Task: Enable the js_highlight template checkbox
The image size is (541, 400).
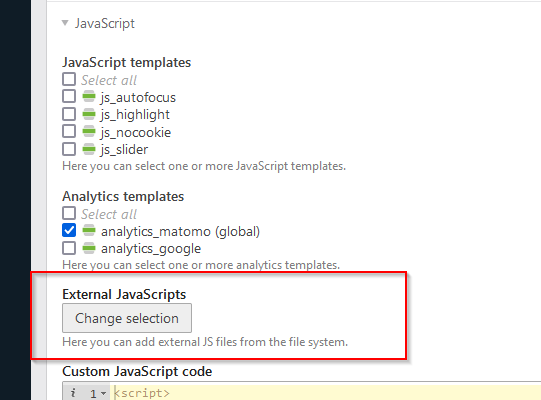Action: pos(69,114)
